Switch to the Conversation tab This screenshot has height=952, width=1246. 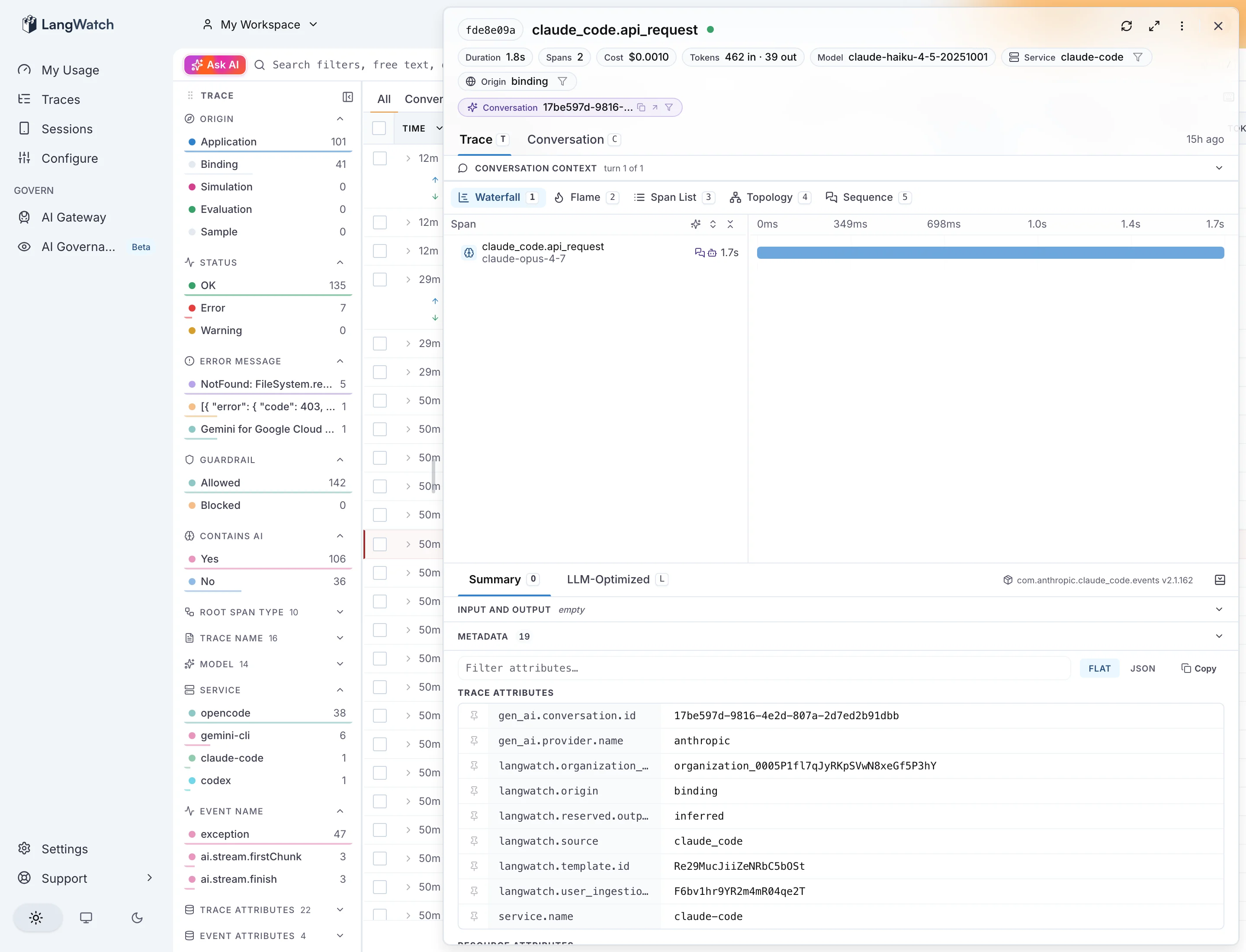574,140
